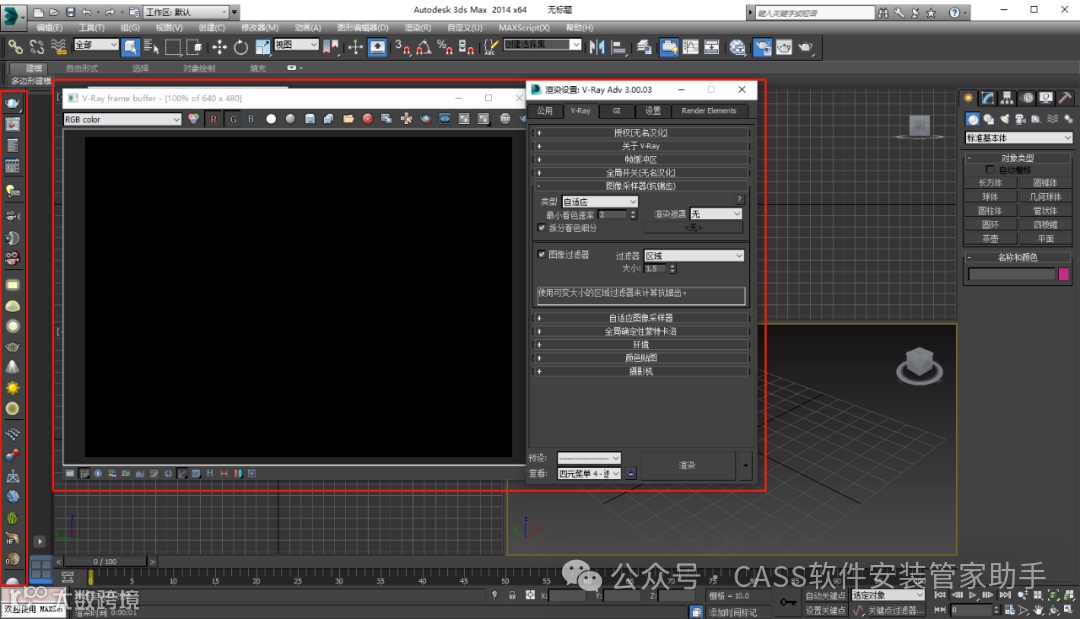Screen dimensions: 1080x619
Task: Click the teapot icon atop left toolbar
Action: pyautogui.click(x=12, y=103)
